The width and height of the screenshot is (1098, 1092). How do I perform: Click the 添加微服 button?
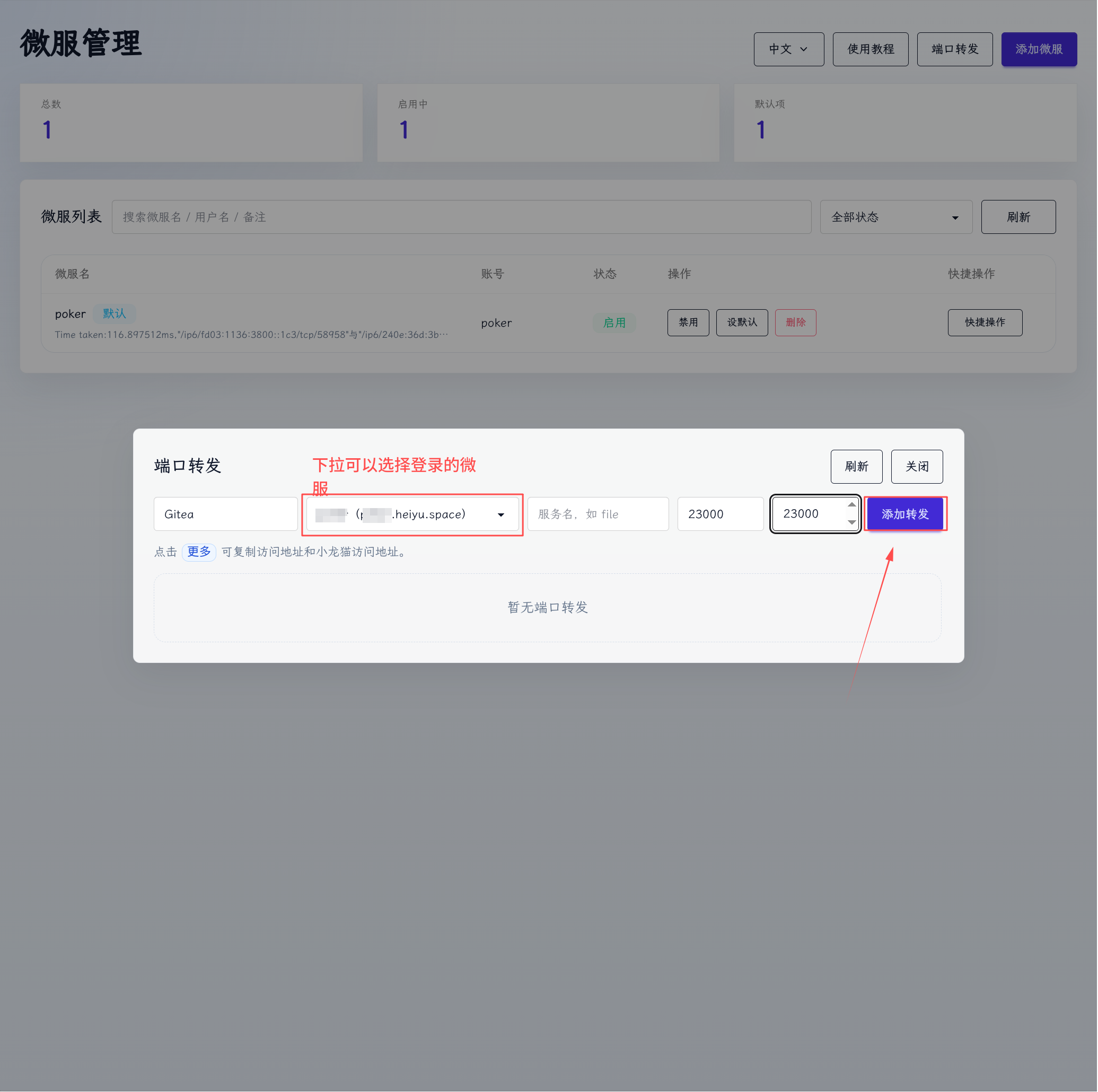[1040, 49]
